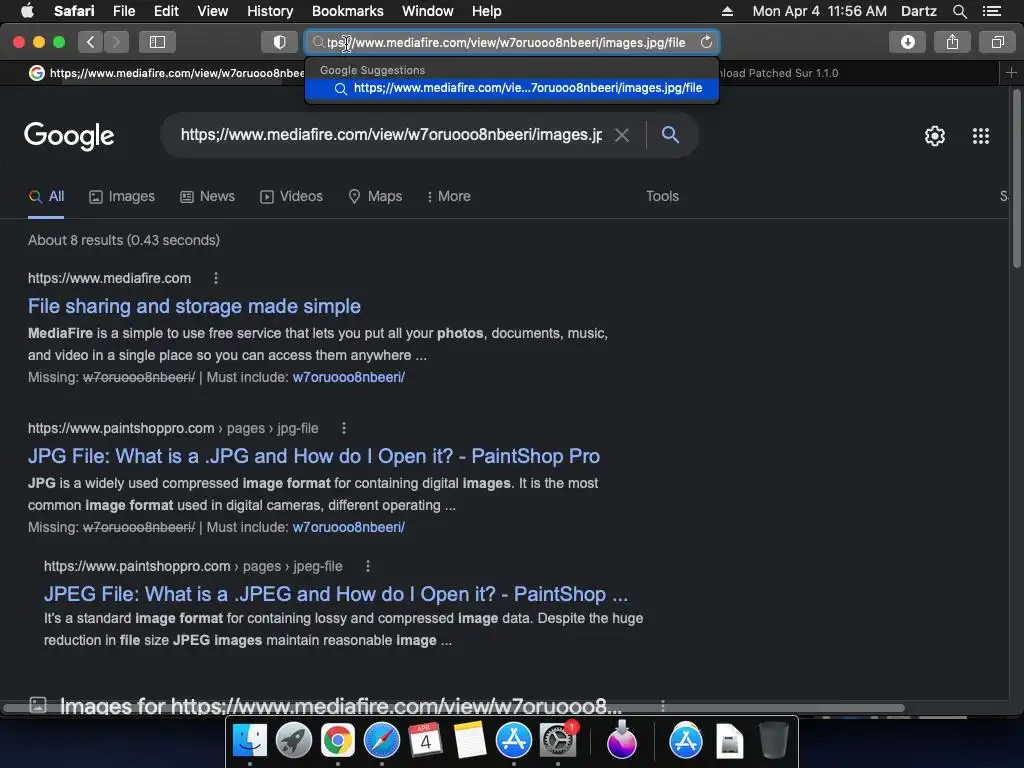Click the horizontal scrollbar at page bottom

(453, 708)
